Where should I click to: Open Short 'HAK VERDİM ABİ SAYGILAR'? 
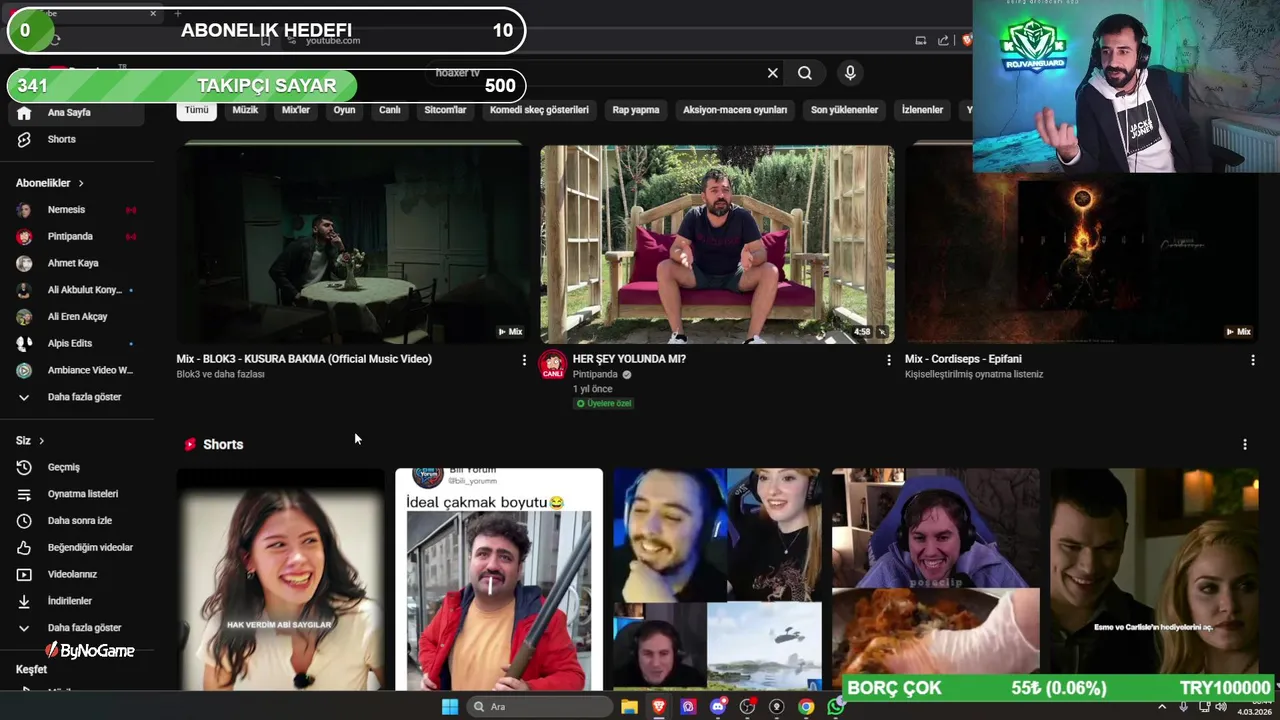pyautogui.click(x=280, y=579)
